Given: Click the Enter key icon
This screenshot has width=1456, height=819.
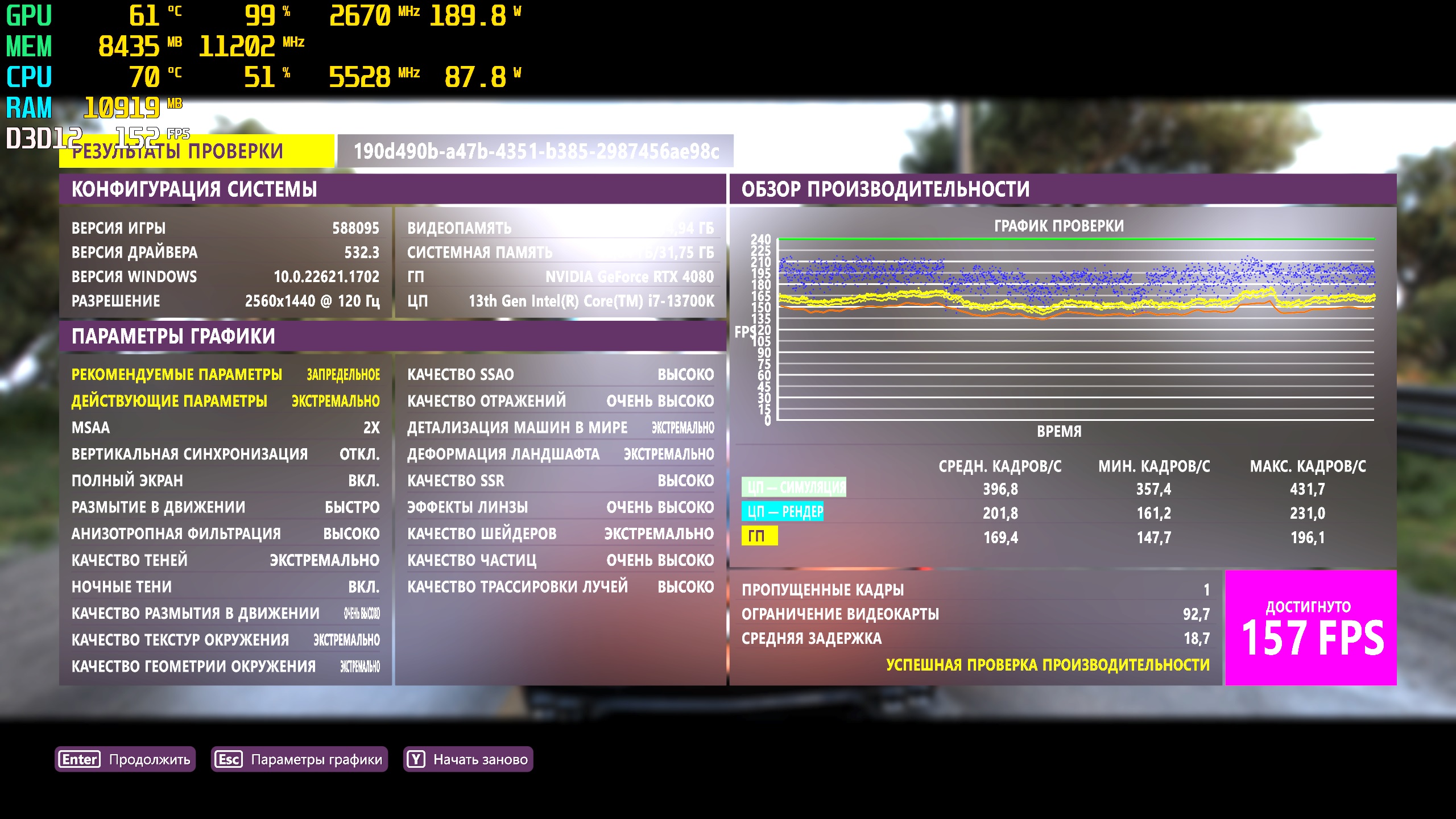Looking at the screenshot, I should [x=80, y=759].
